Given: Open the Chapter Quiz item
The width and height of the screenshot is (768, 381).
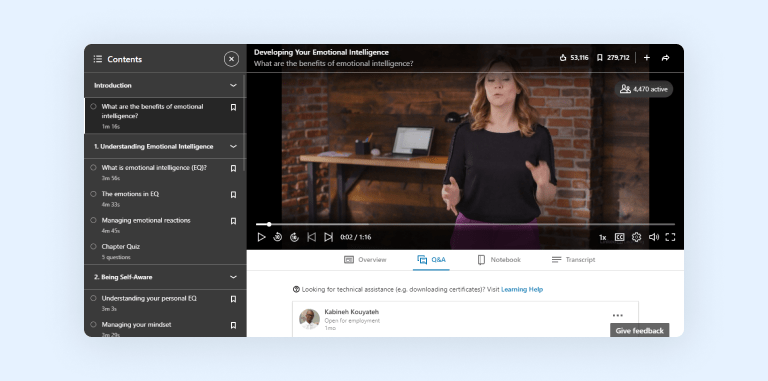Looking at the screenshot, I should point(120,247).
